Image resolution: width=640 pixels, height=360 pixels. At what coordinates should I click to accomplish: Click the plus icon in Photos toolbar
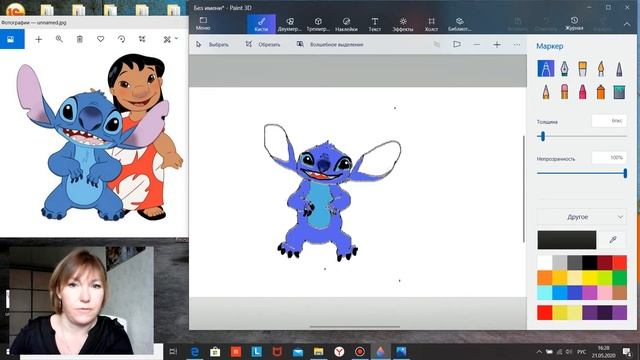click(x=38, y=39)
